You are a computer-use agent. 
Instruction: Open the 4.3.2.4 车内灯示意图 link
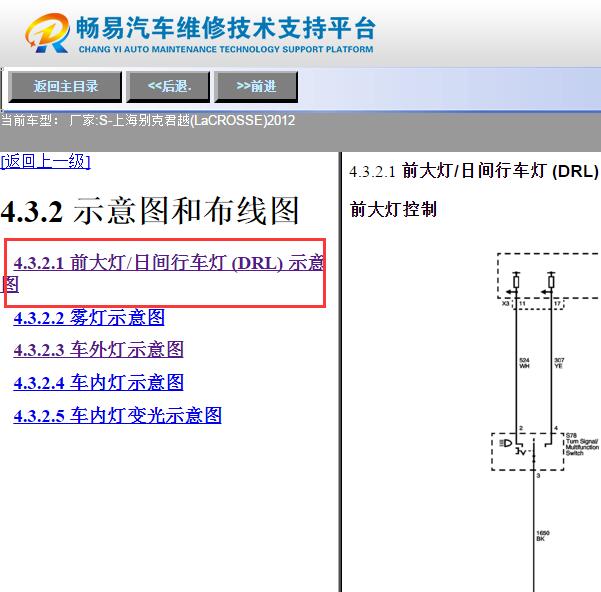coord(99,382)
